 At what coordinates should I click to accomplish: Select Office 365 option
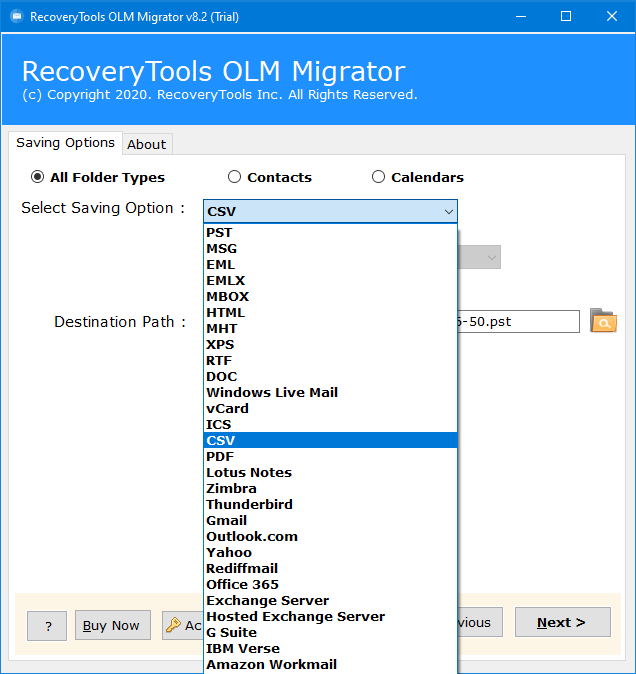[330, 584]
